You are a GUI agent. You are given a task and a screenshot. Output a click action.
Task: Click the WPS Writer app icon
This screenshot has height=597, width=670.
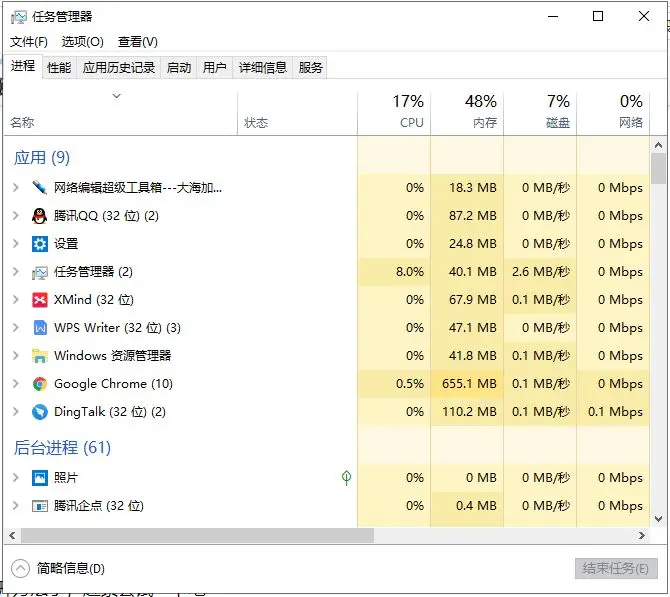40,328
